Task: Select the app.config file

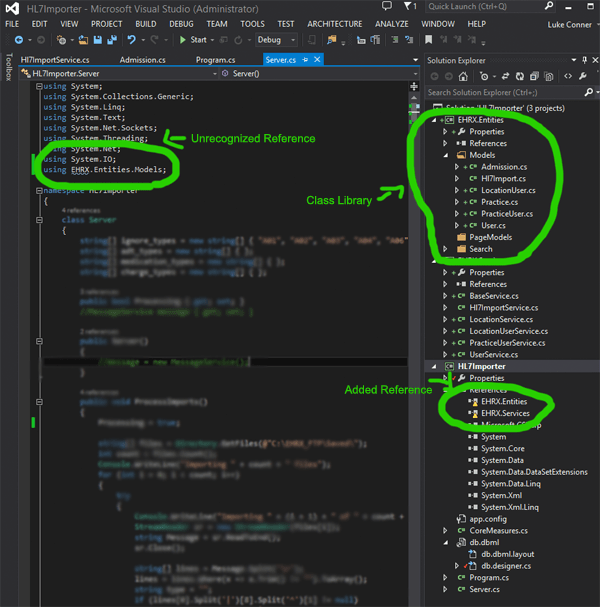Action: pos(488,519)
